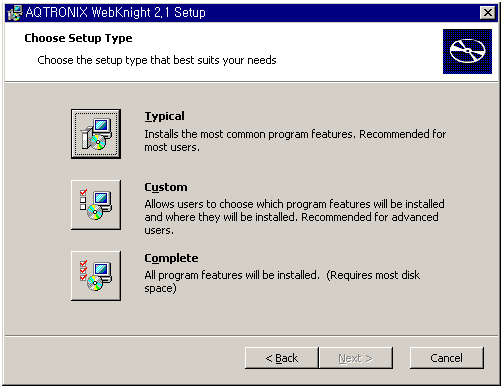Click the Choose Setup Type heading
Image resolution: width=503 pixels, height=388 pixels.
[x=78, y=38]
